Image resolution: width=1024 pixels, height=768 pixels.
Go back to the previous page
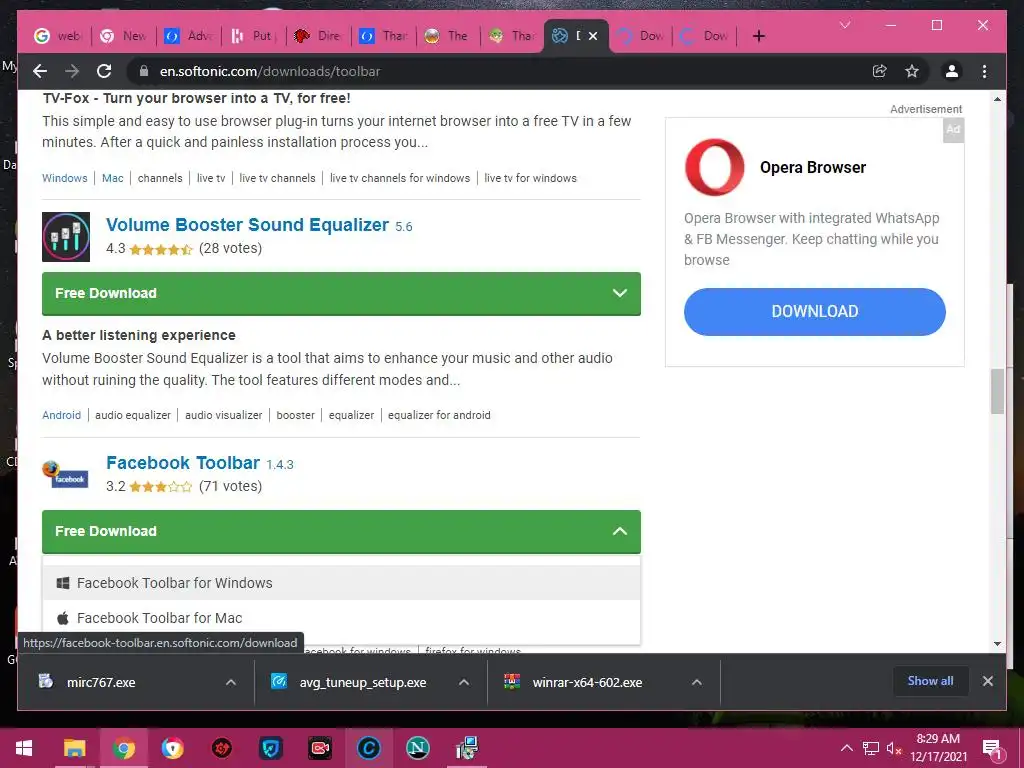[x=40, y=71]
